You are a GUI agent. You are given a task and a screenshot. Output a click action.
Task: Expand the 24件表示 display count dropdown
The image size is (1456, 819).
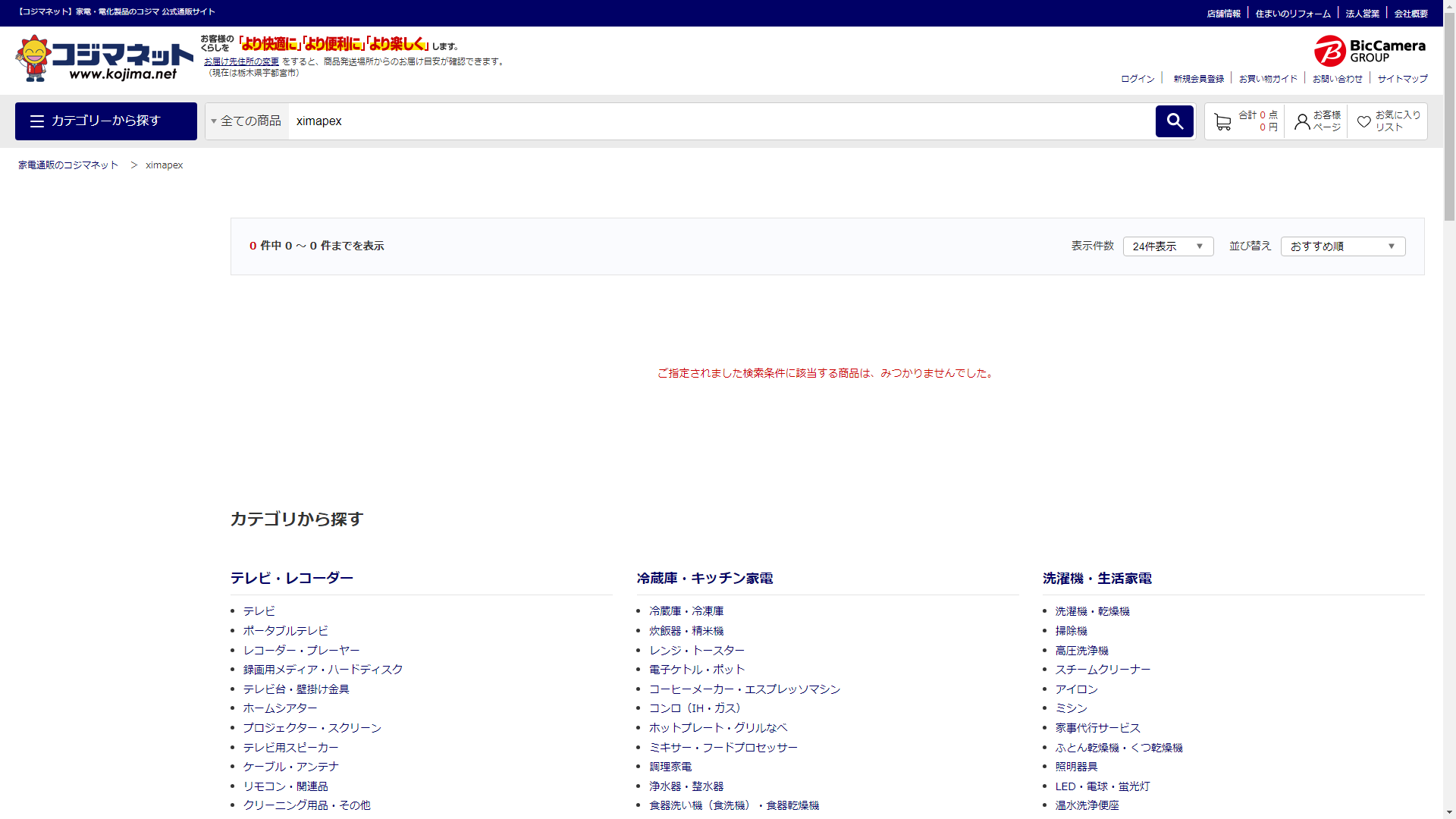coord(1168,246)
